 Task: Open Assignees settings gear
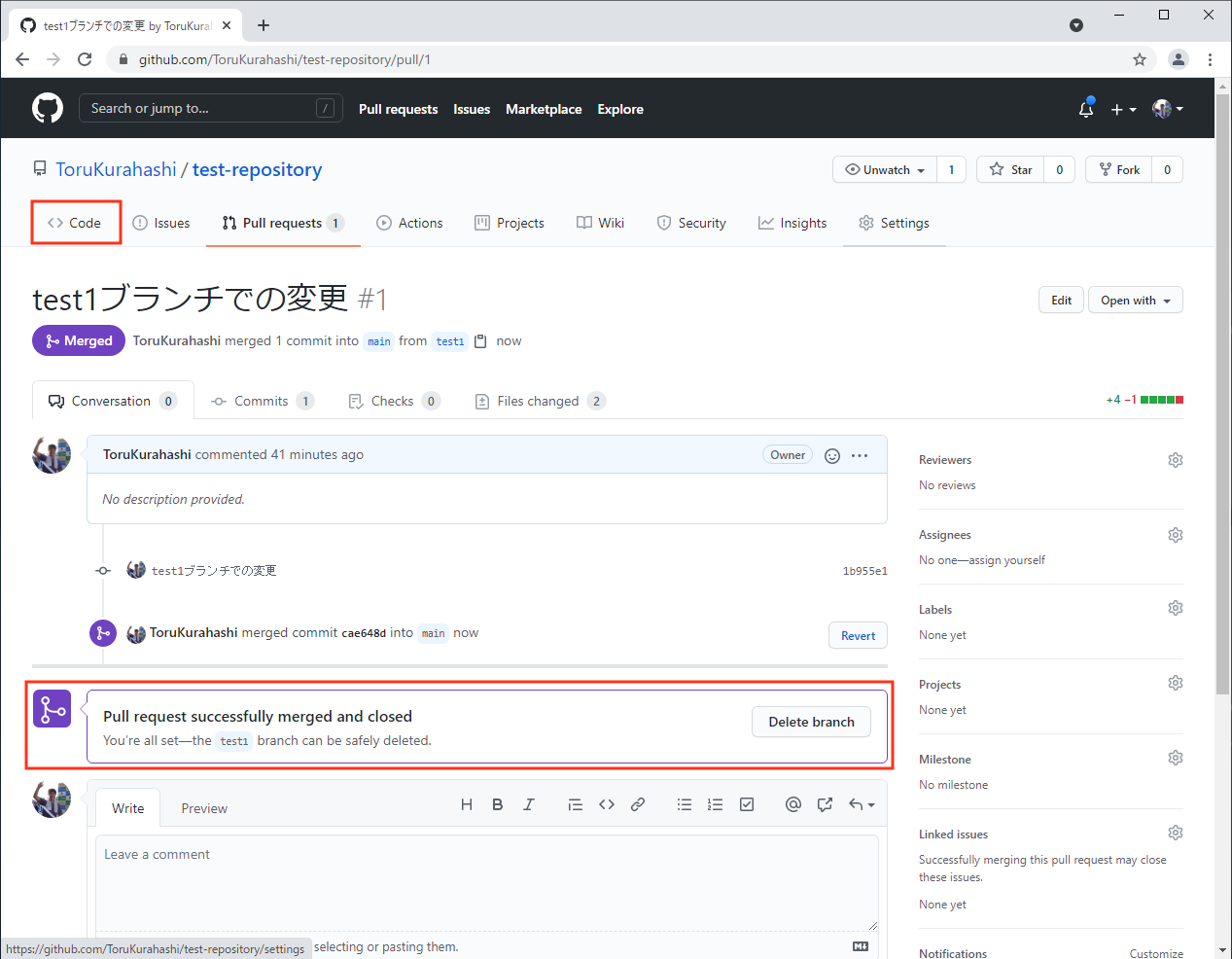(1176, 535)
